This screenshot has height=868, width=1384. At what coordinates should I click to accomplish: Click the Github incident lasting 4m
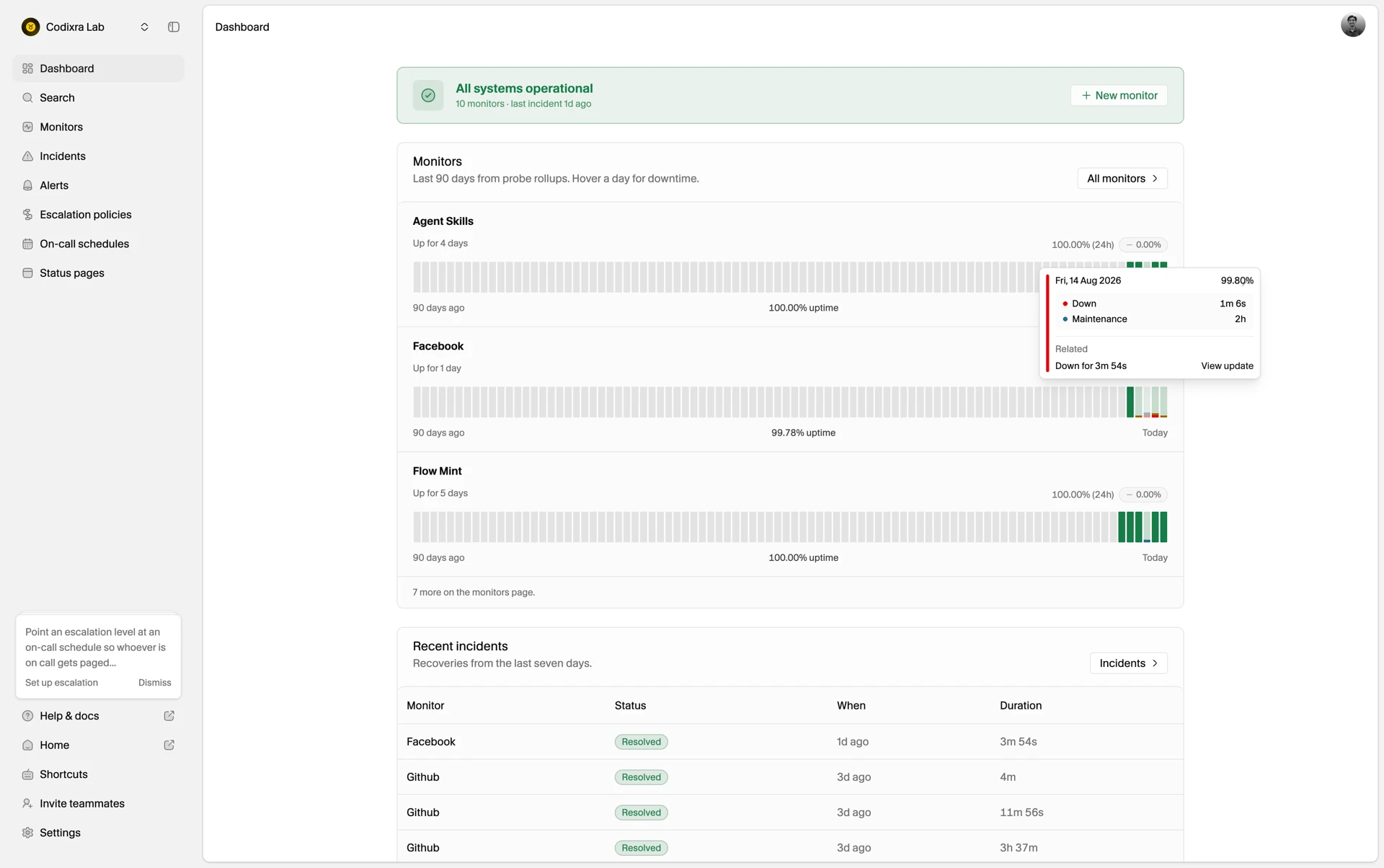(790, 777)
